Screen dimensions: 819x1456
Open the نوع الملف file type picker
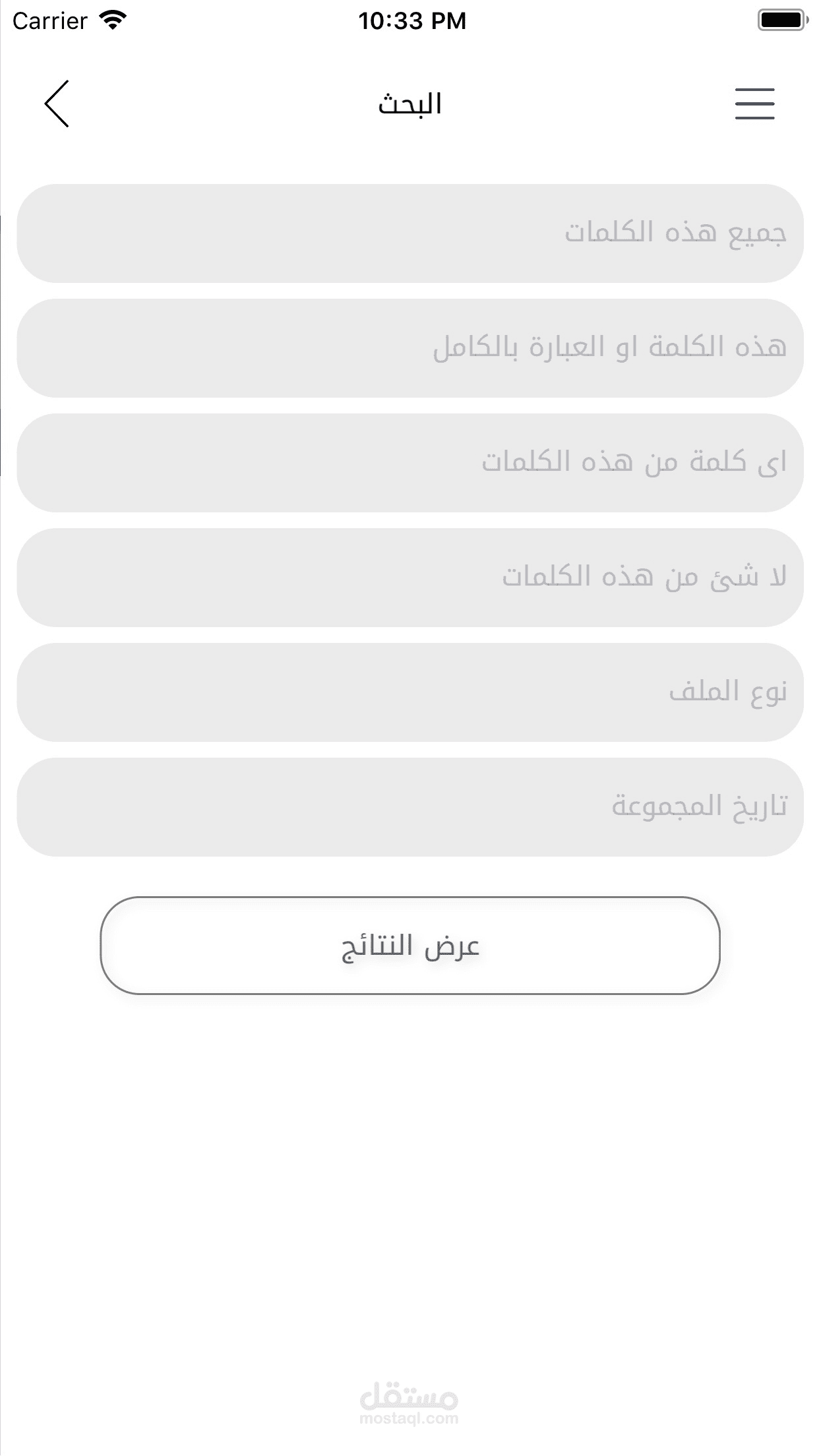[409, 692]
